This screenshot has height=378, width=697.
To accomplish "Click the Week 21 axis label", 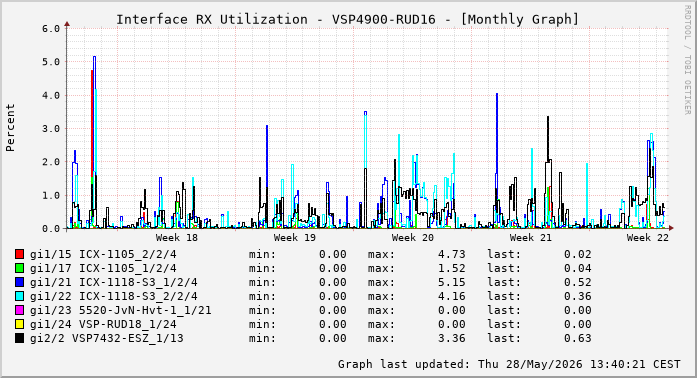I will coord(531,237).
